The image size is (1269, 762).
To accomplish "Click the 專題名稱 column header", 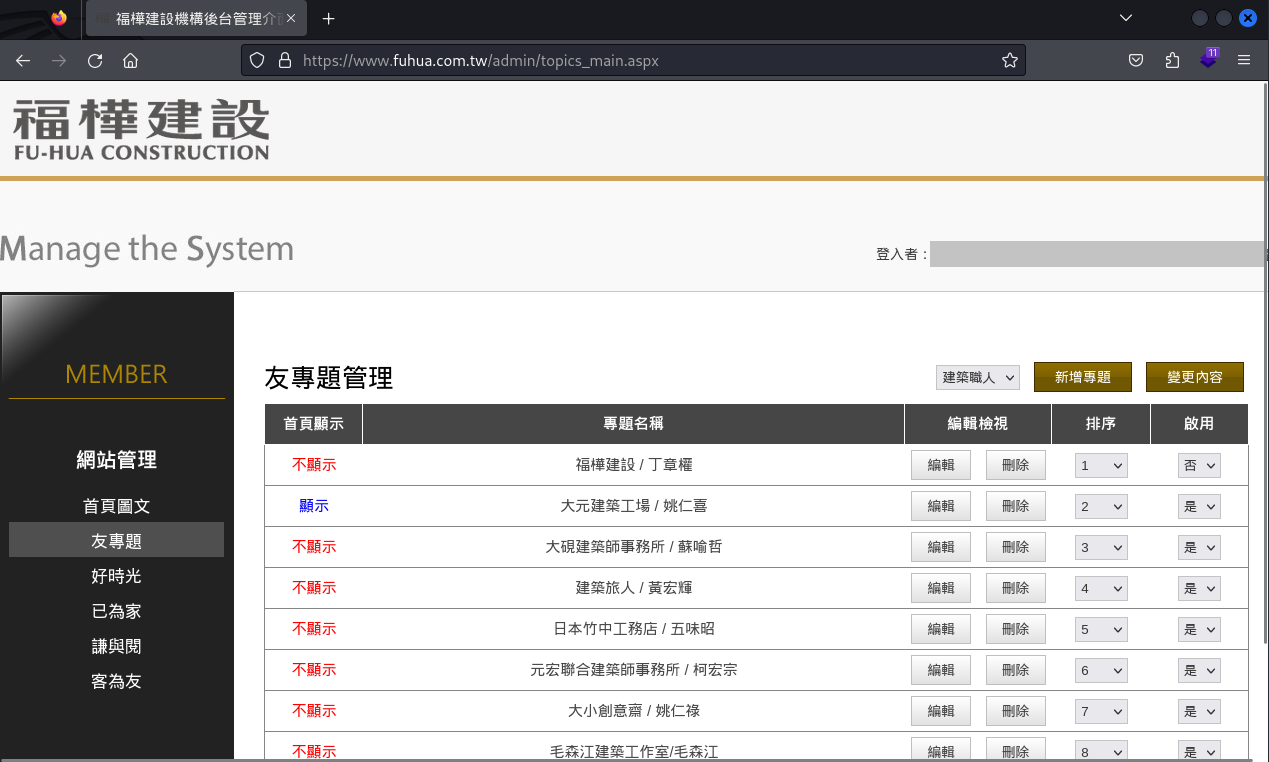I will (634, 424).
